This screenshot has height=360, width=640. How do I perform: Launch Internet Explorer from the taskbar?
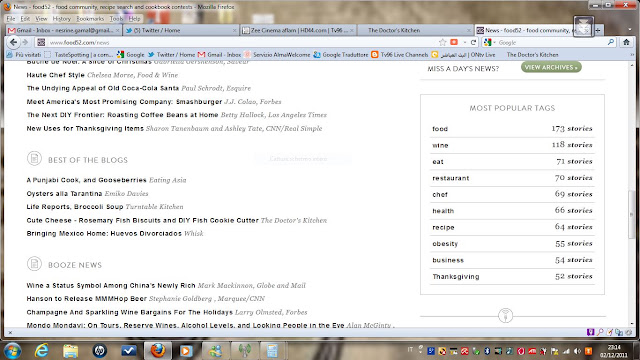pyautogui.click(x=41, y=350)
